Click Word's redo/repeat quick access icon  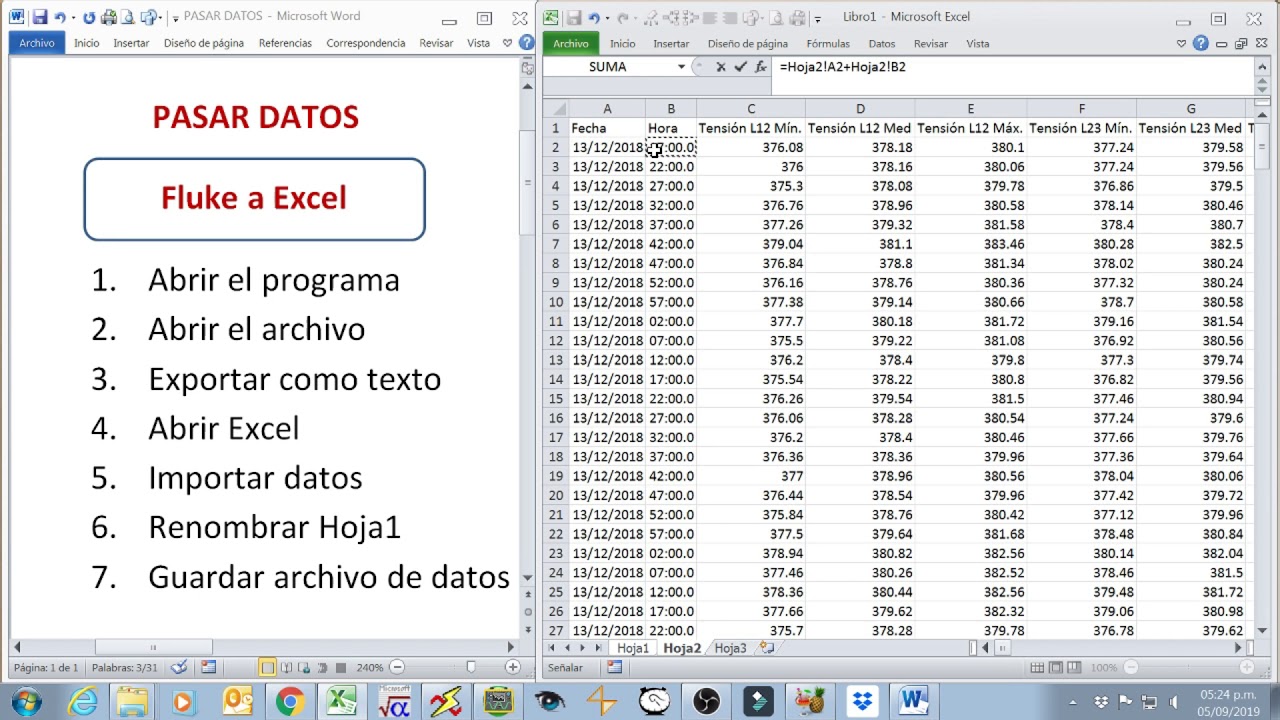pyautogui.click(x=89, y=17)
